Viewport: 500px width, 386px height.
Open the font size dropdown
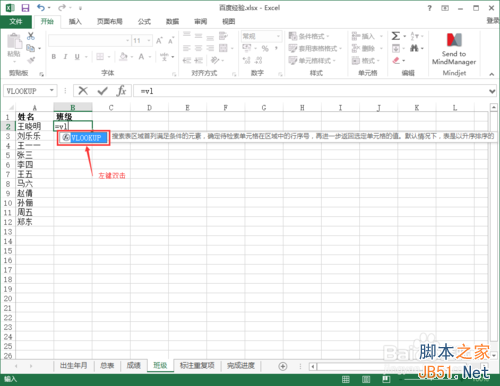tap(149, 41)
